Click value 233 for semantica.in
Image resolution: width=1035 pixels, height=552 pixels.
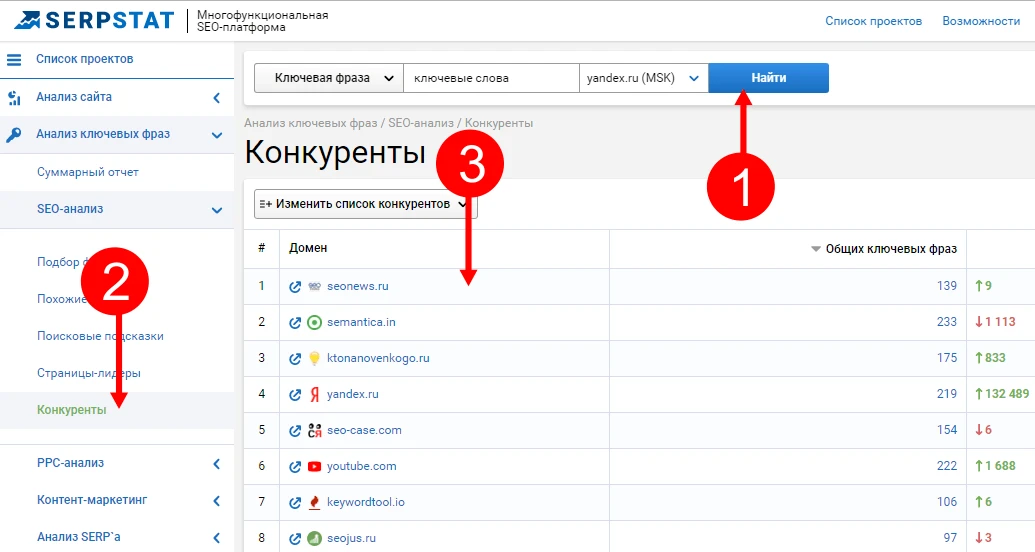coord(947,322)
